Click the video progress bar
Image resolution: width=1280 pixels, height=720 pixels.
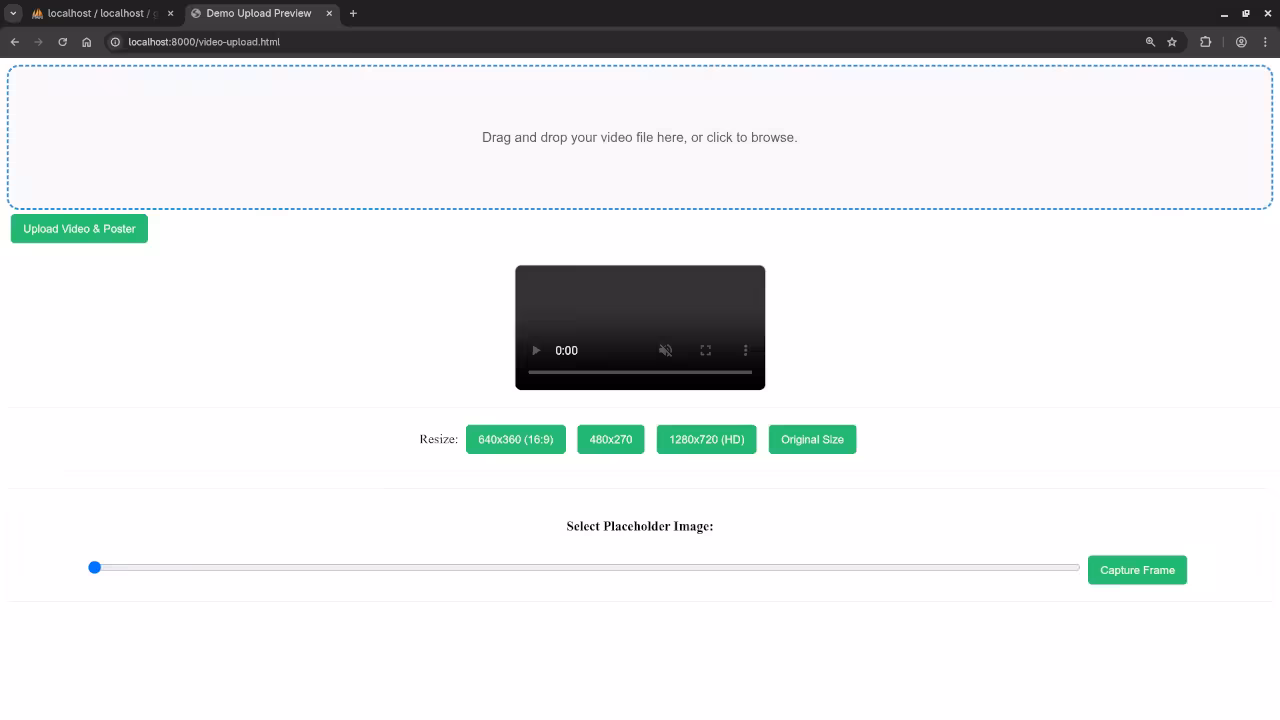click(x=640, y=372)
